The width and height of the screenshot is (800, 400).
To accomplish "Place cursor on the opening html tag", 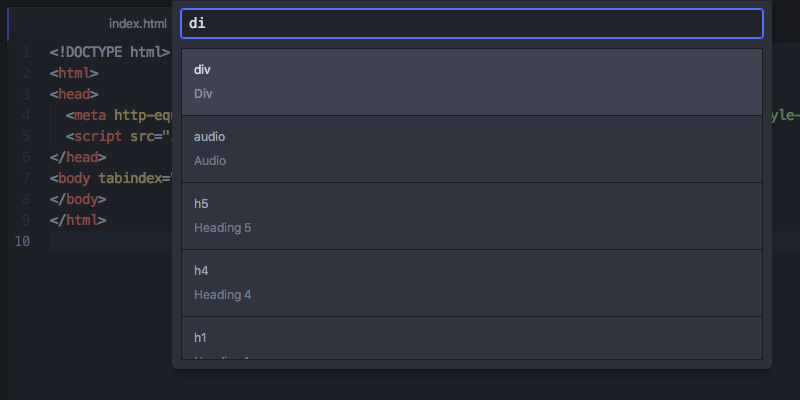I will coord(74,73).
